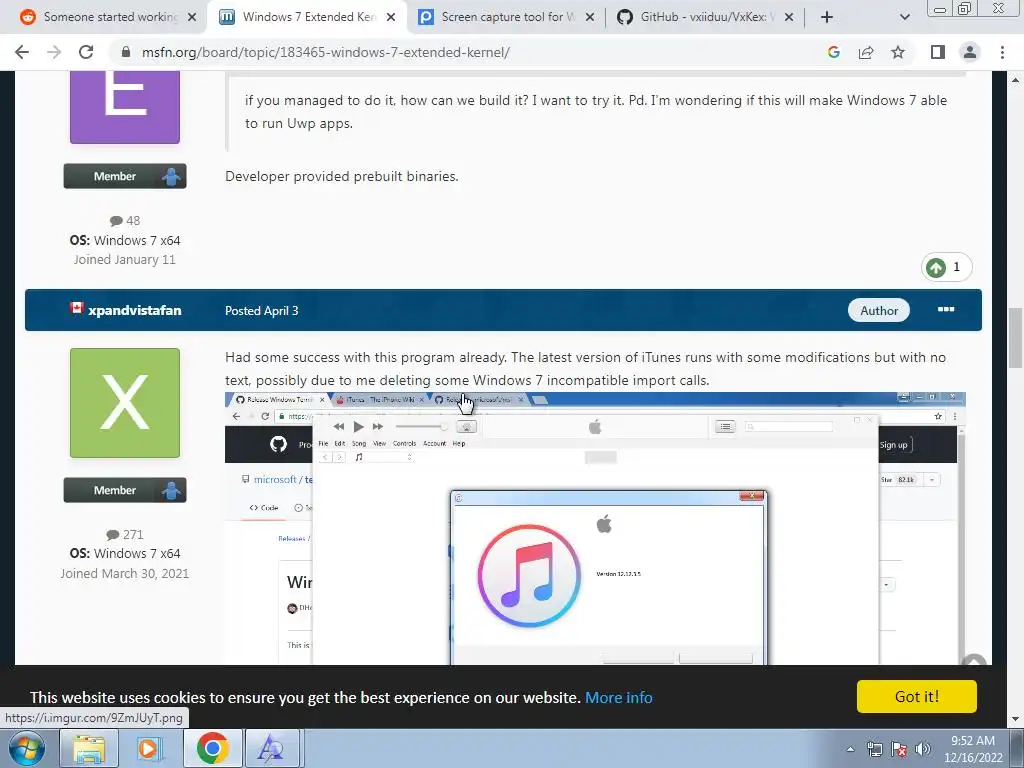
Task: Click the page vertical scrollbar thumb
Action: (1016, 338)
